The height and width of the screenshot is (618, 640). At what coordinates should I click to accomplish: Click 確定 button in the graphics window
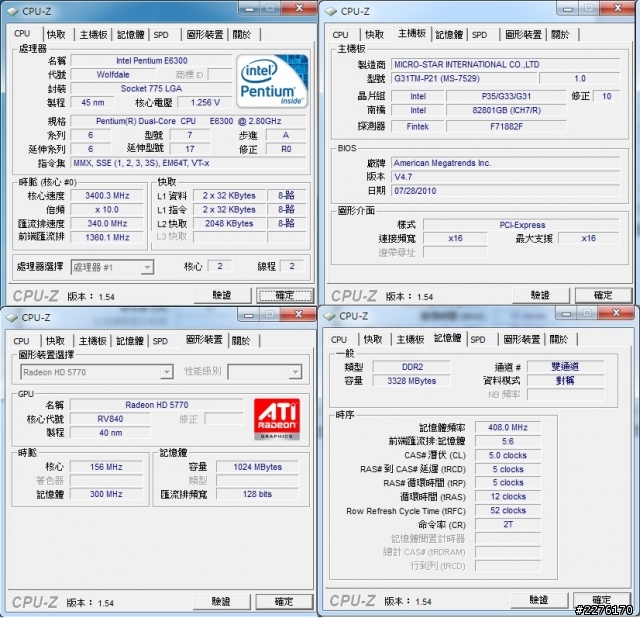(284, 601)
